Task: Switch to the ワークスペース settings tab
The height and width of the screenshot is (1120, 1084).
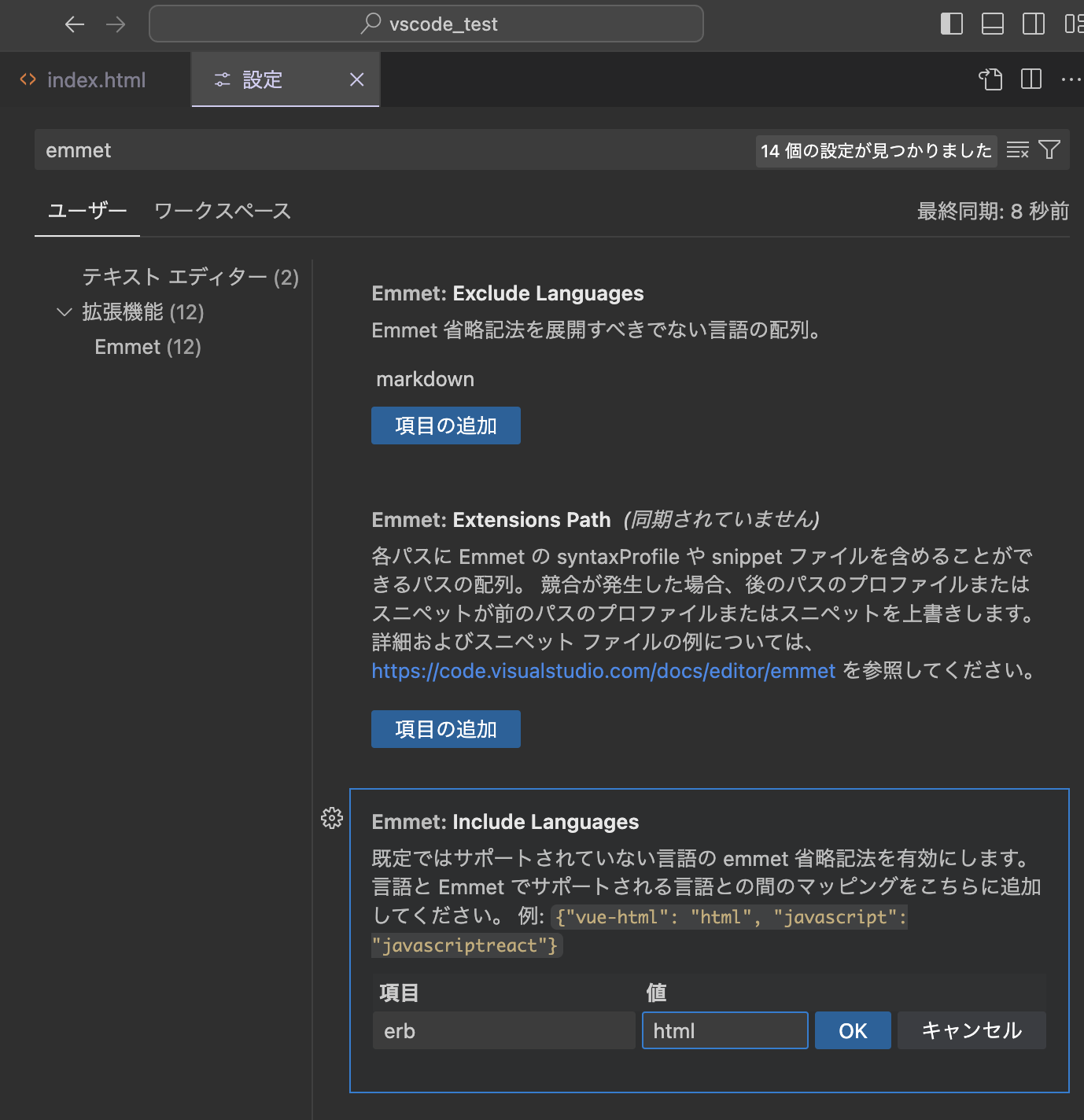Action: tap(223, 211)
